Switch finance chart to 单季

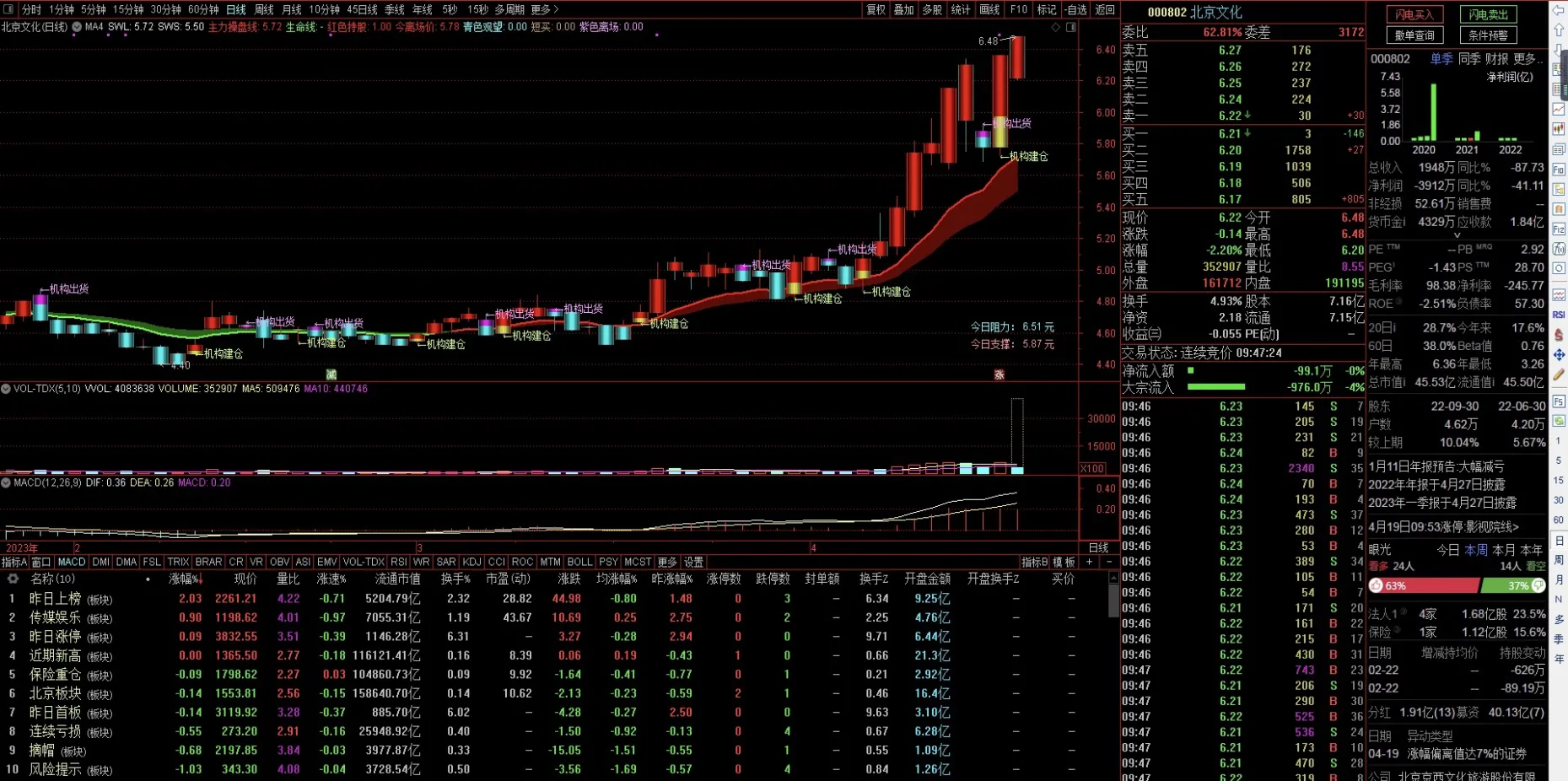[x=1441, y=59]
